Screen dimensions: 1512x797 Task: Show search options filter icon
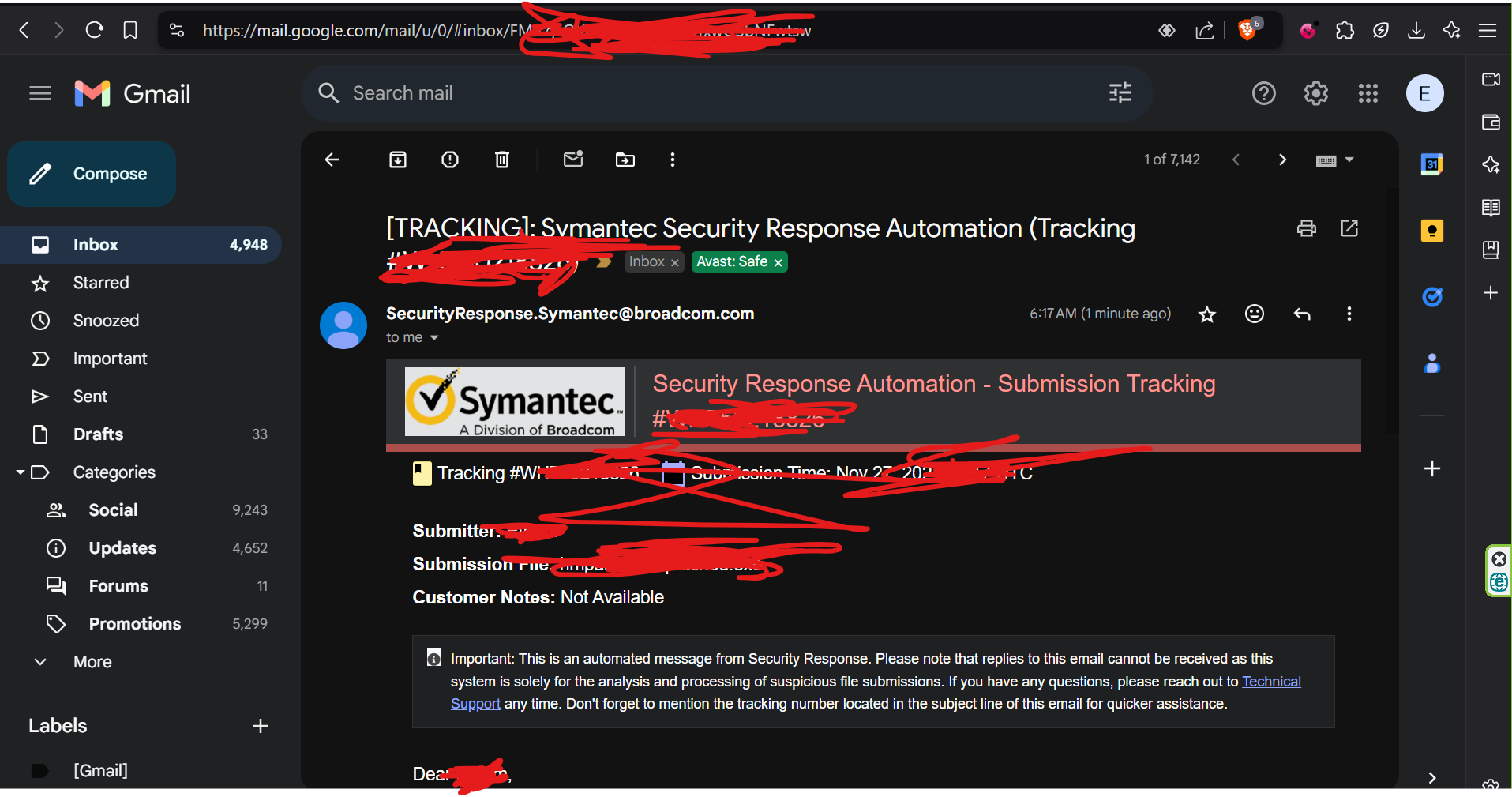(1120, 93)
